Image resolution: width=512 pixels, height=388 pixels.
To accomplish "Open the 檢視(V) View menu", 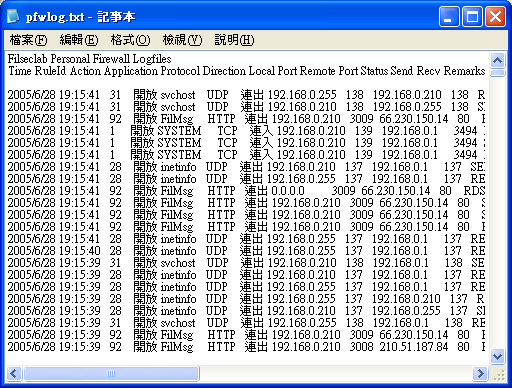I will 182,40.
